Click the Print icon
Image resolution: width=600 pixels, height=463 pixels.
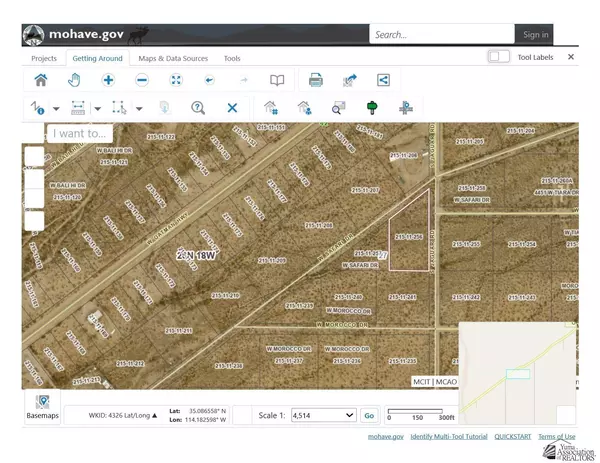pos(315,80)
